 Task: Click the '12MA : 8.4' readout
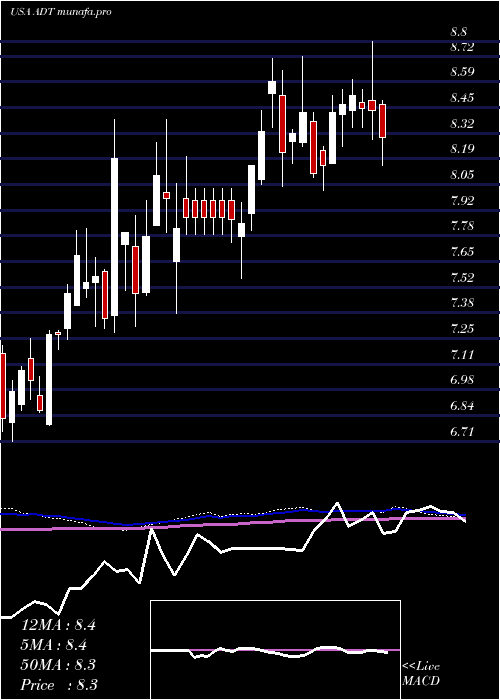pos(58,625)
